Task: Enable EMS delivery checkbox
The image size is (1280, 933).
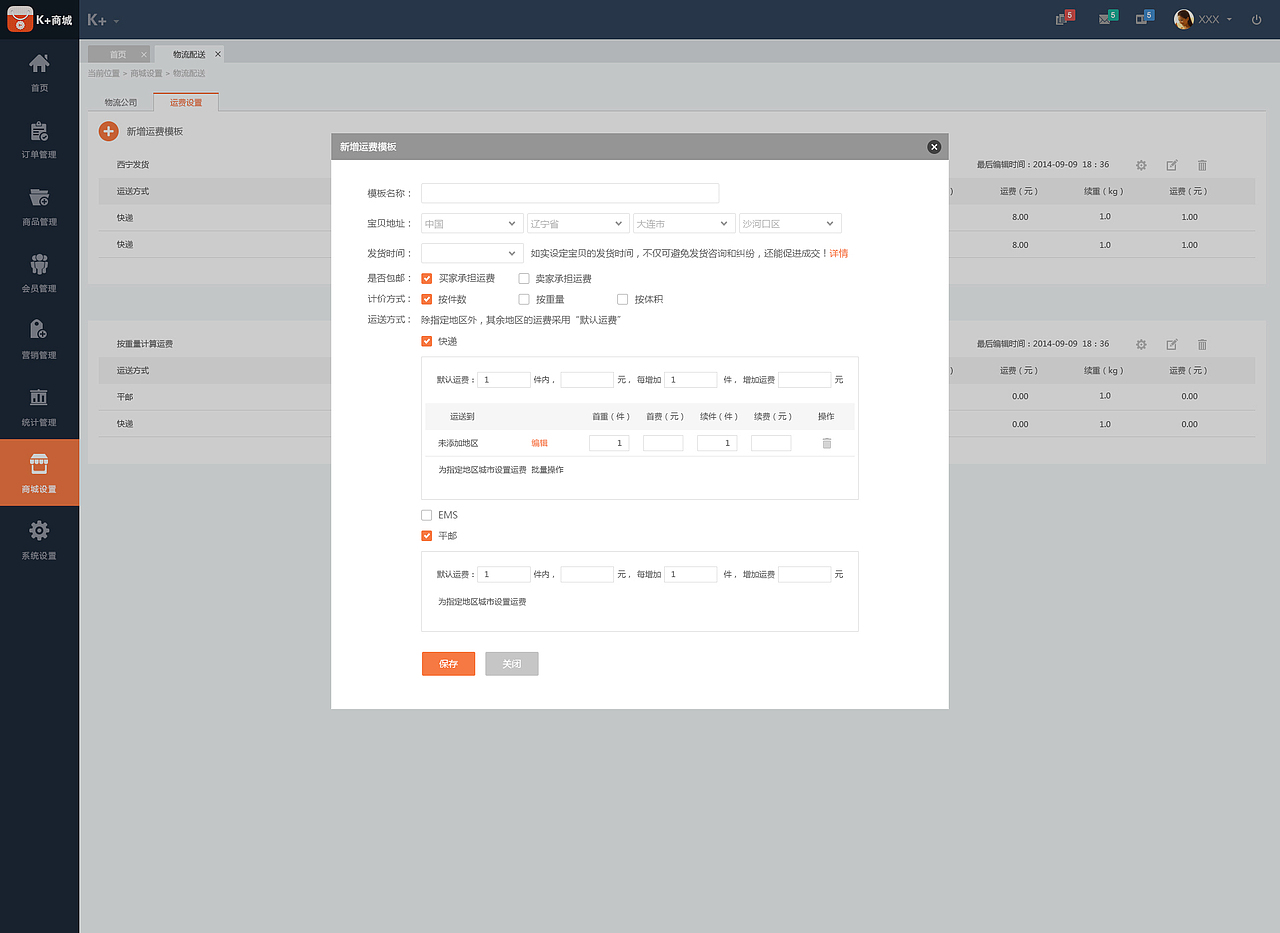Action: [x=427, y=515]
